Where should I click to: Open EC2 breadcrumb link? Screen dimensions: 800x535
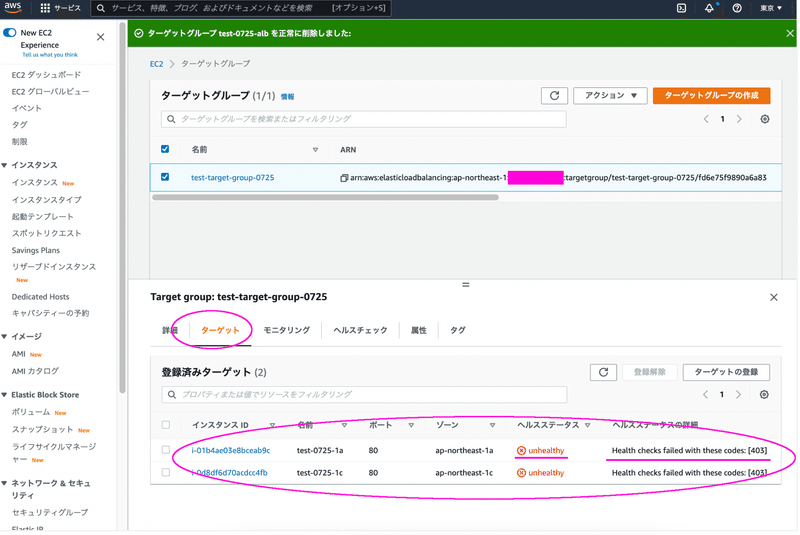click(157, 64)
